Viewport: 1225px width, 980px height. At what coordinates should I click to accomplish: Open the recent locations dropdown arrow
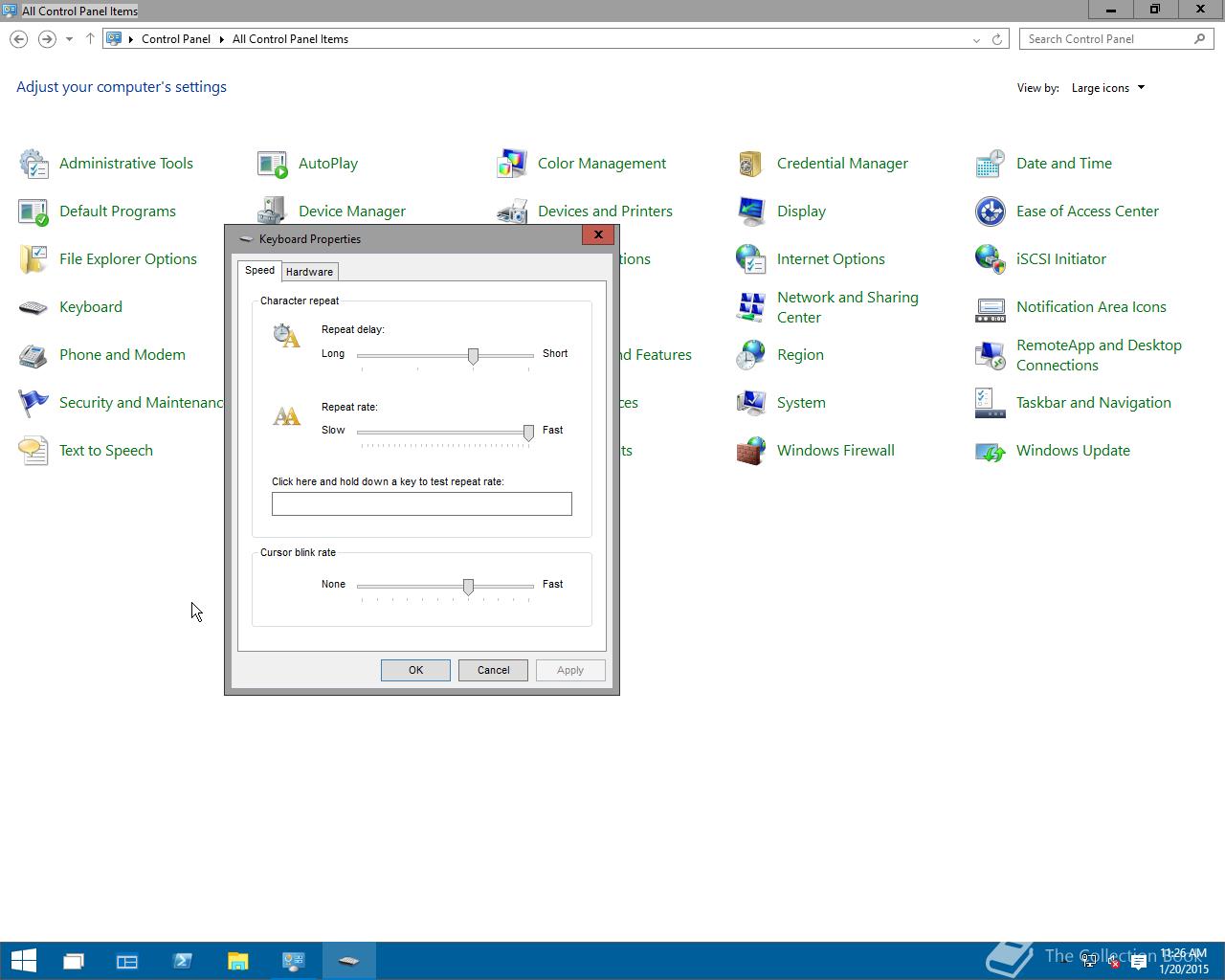pyautogui.click(x=69, y=39)
